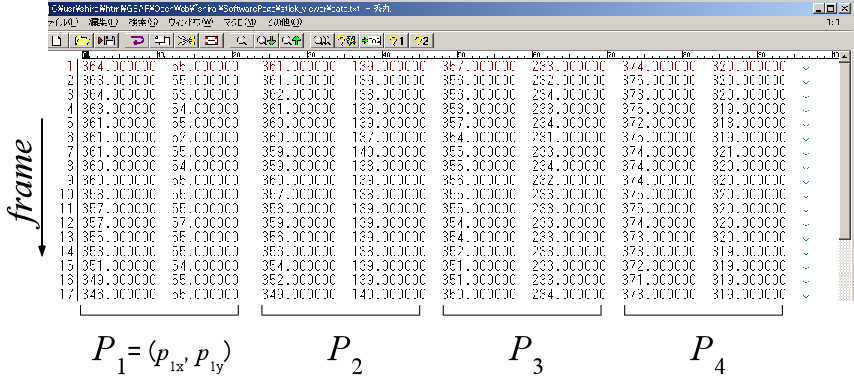Open a file with the yellow folder icon
854x381 pixels.
tap(82, 40)
